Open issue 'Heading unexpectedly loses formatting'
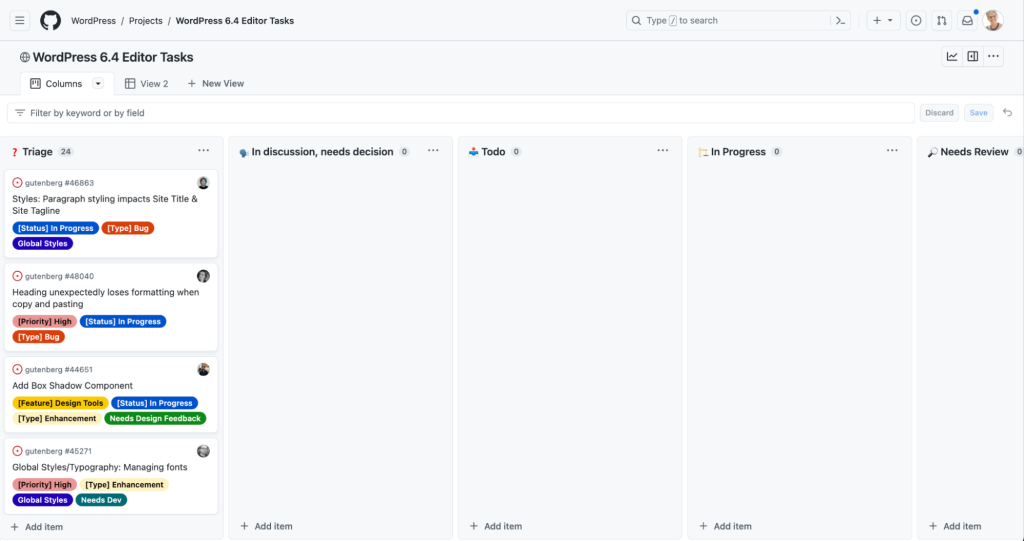This screenshot has height=541, width=1024. (106, 298)
